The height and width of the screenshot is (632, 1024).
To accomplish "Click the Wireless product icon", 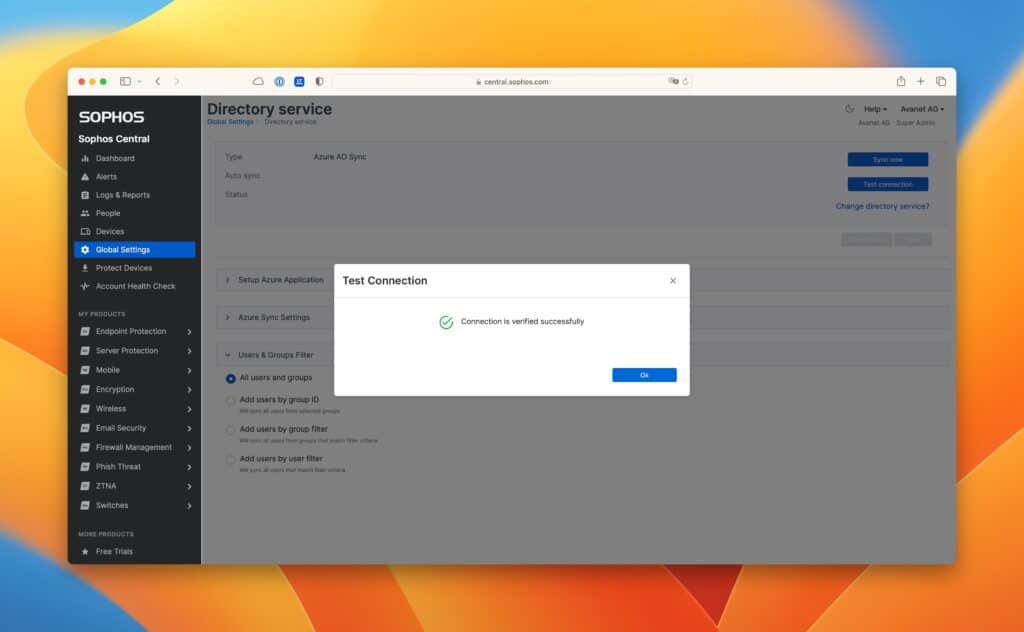I will point(85,409).
